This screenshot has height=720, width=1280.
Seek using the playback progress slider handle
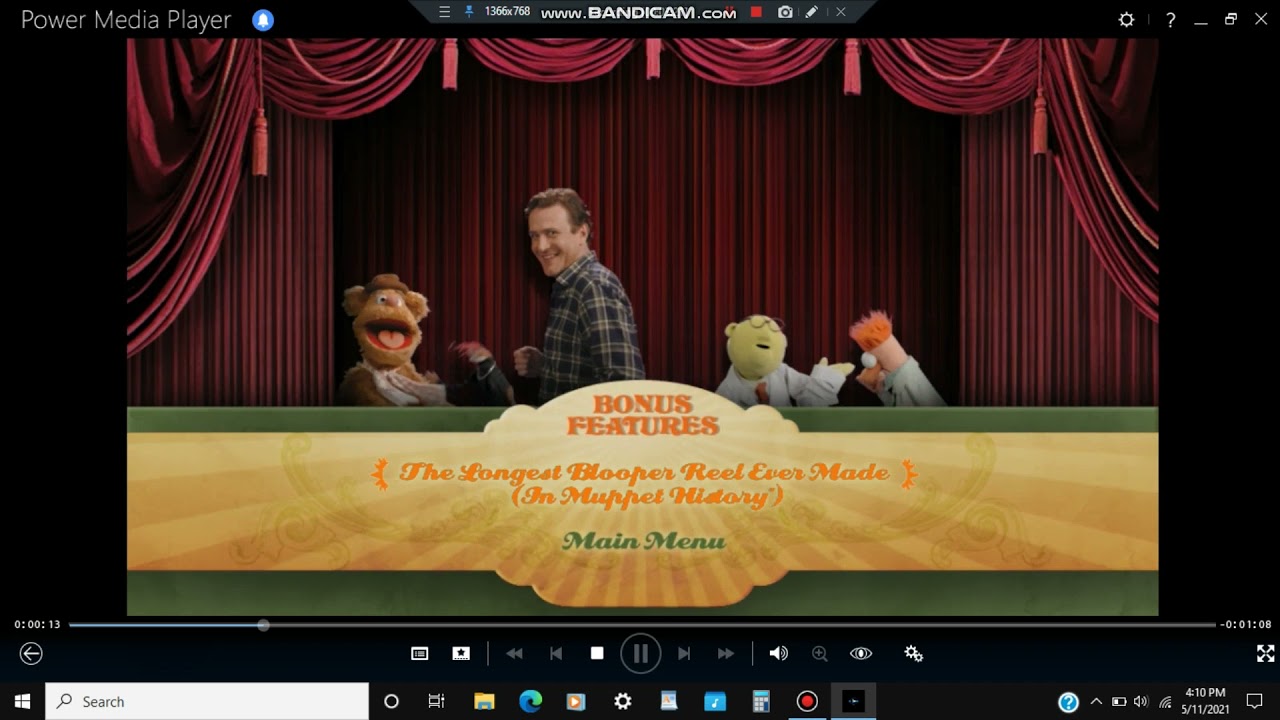[x=263, y=625]
